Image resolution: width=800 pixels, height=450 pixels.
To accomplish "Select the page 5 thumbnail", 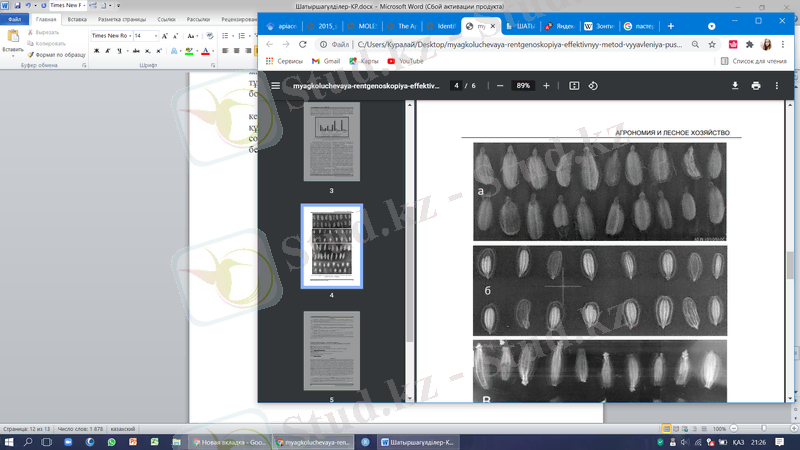I will coord(331,350).
